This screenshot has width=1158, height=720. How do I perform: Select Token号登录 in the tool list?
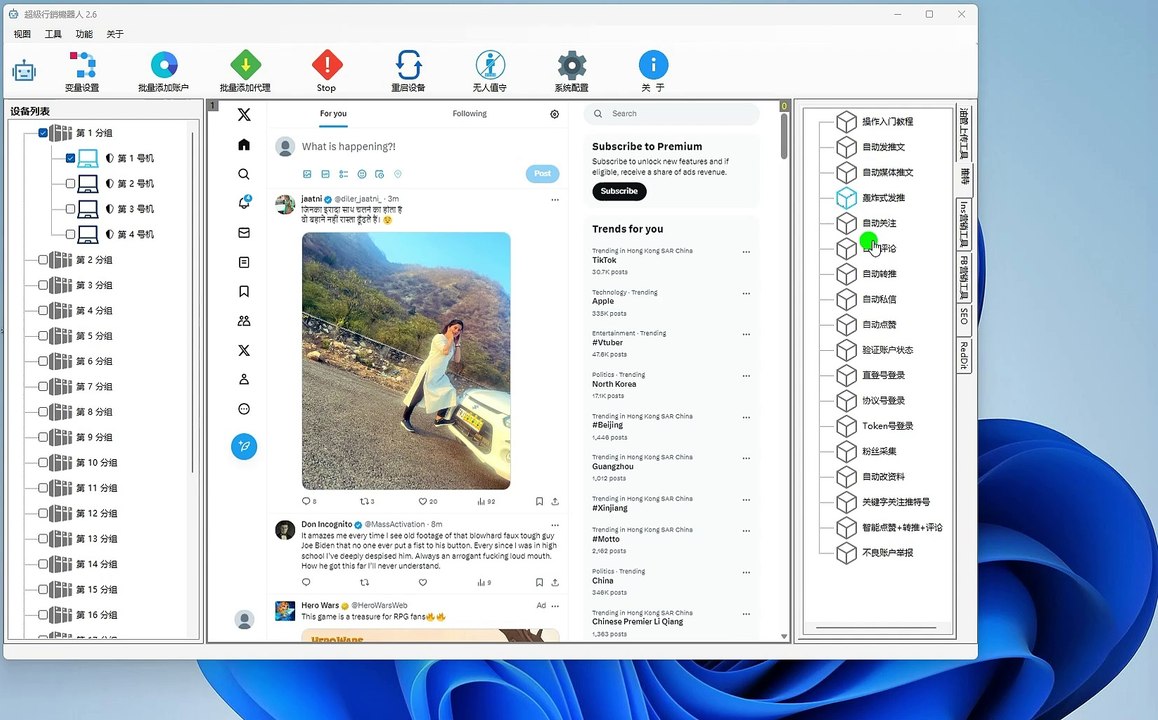(x=888, y=426)
